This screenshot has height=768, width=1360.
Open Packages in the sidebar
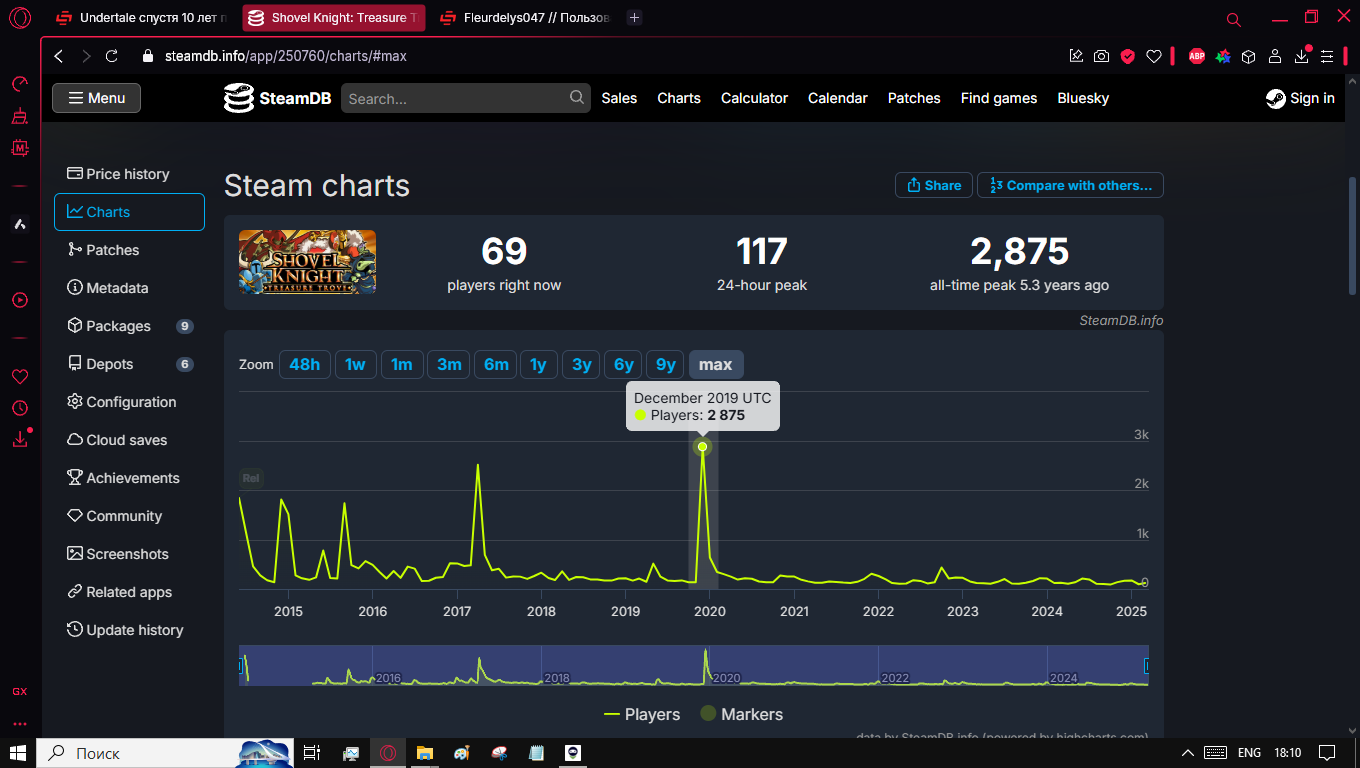pos(129,326)
